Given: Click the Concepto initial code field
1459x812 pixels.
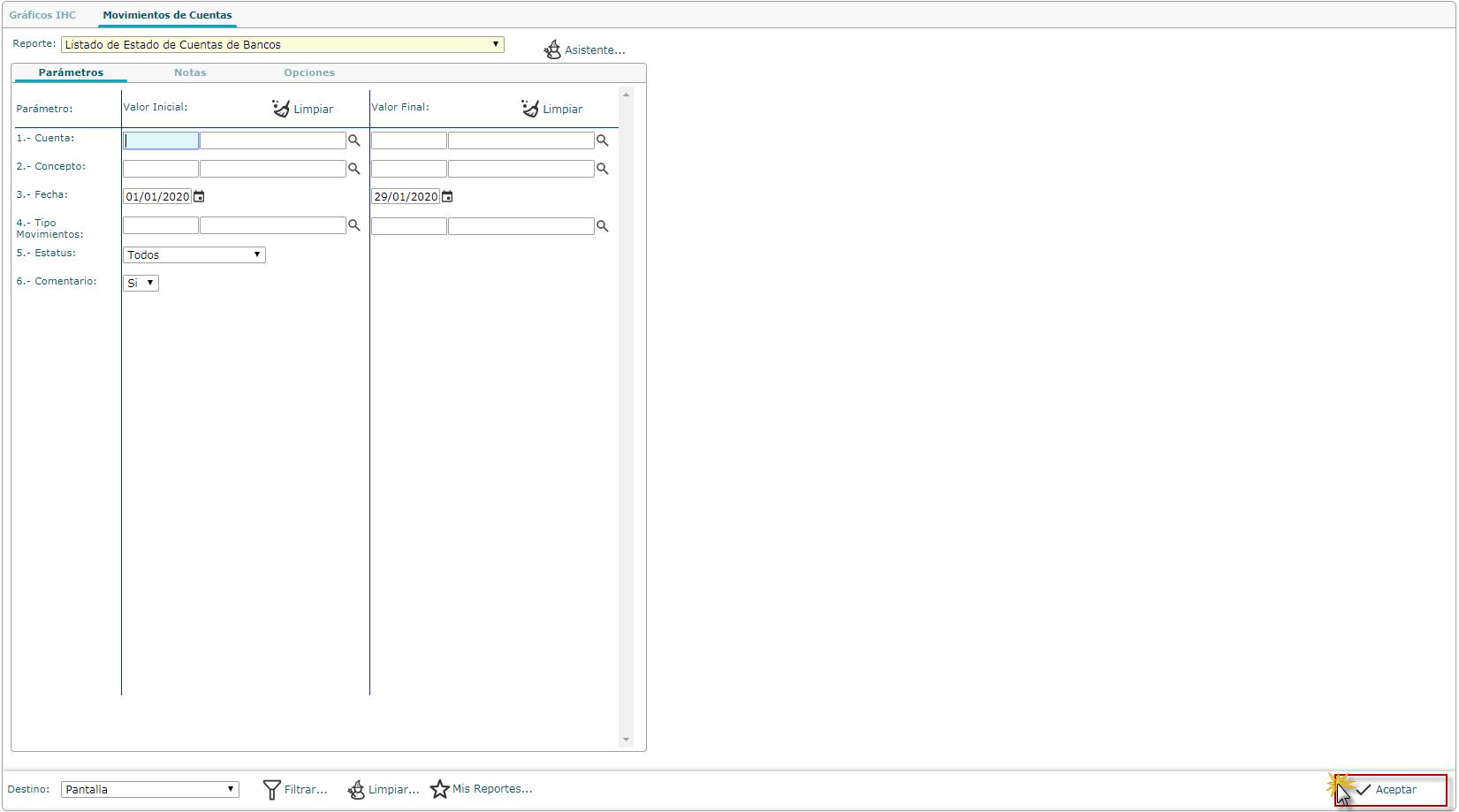Looking at the screenshot, I should (161, 169).
